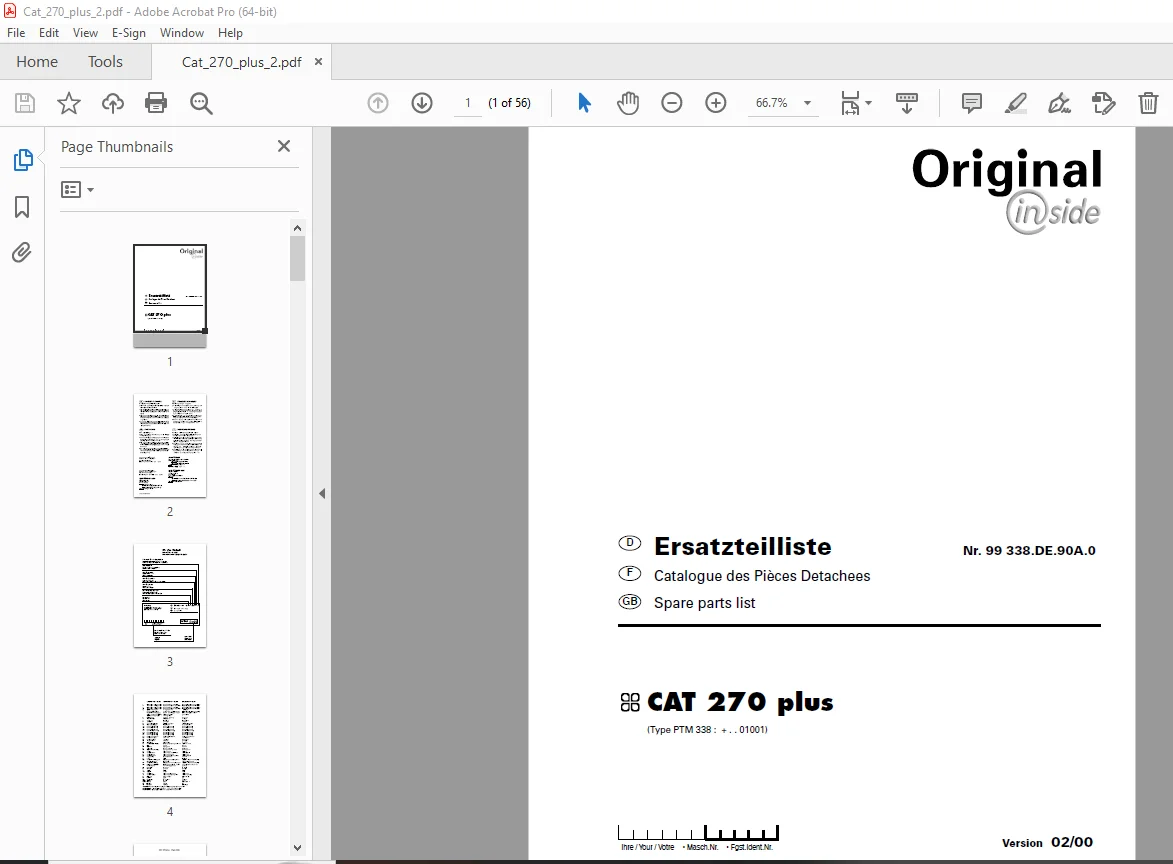Open the E-Sign menu
Viewport: 1173px width, 864px height.
pos(129,33)
